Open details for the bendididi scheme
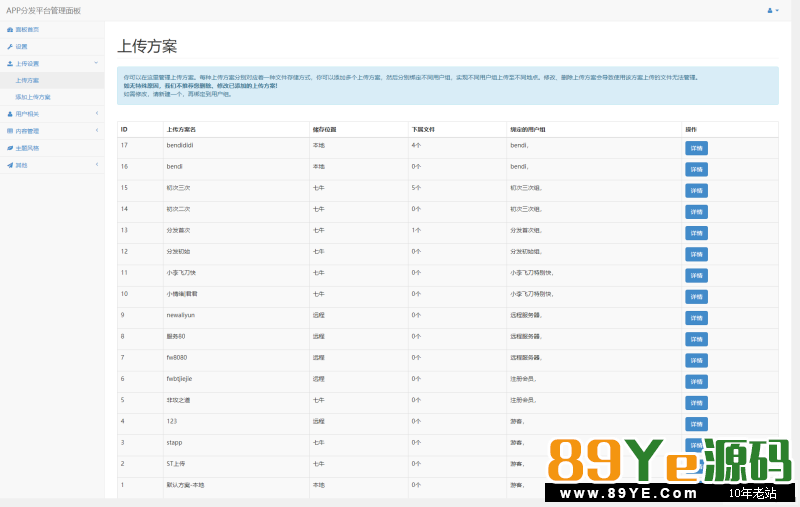 tap(696, 148)
